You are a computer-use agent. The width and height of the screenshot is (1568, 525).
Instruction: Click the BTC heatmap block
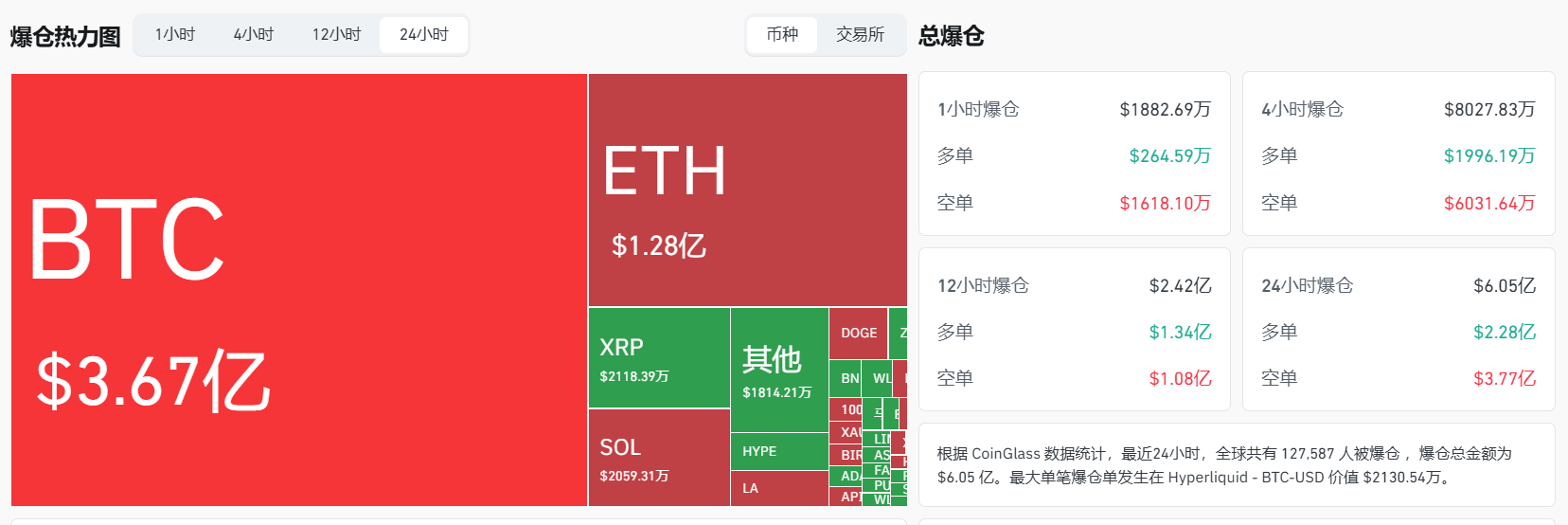point(299,289)
